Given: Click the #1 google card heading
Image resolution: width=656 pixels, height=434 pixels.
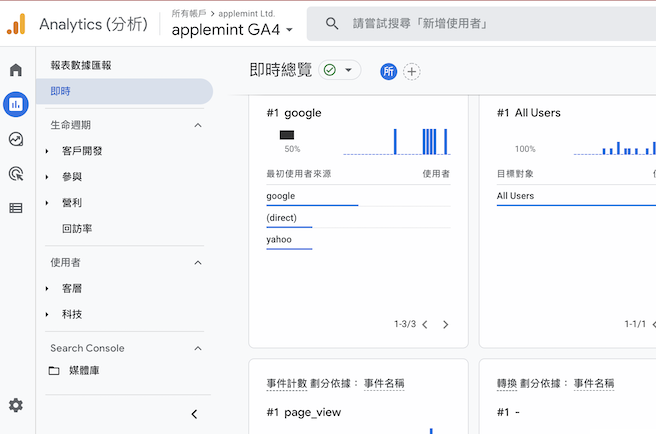Looking at the screenshot, I should (x=294, y=113).
